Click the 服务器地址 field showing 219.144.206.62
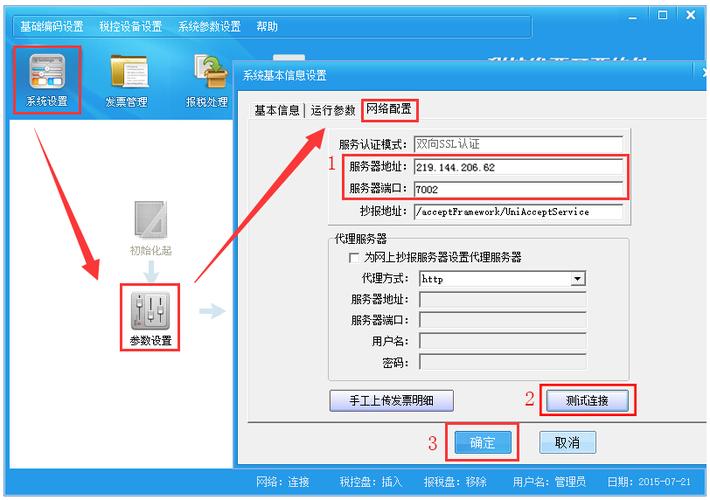The image size is (710, 500). point(518,167)
